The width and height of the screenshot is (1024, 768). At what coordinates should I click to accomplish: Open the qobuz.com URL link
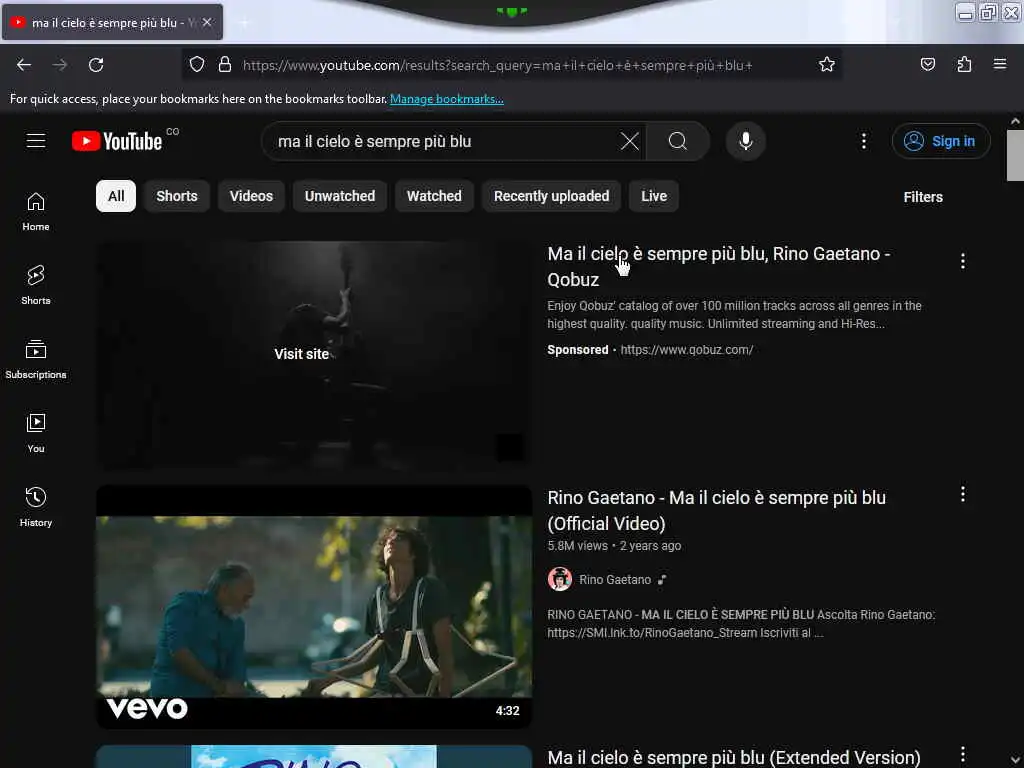pyautogui.click(x=686, y=350)
